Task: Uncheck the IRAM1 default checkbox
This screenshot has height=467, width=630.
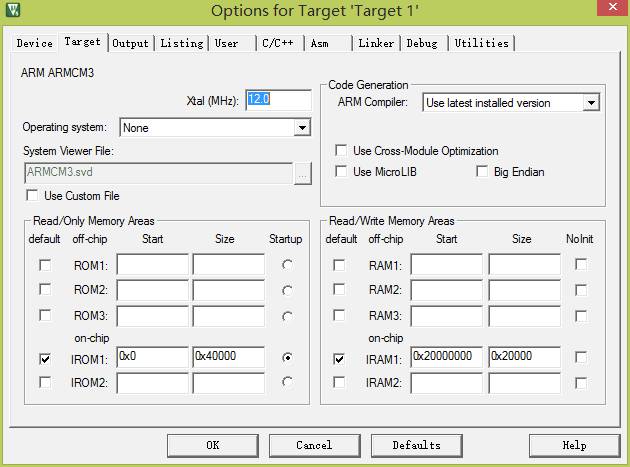Action: (339, 359)
